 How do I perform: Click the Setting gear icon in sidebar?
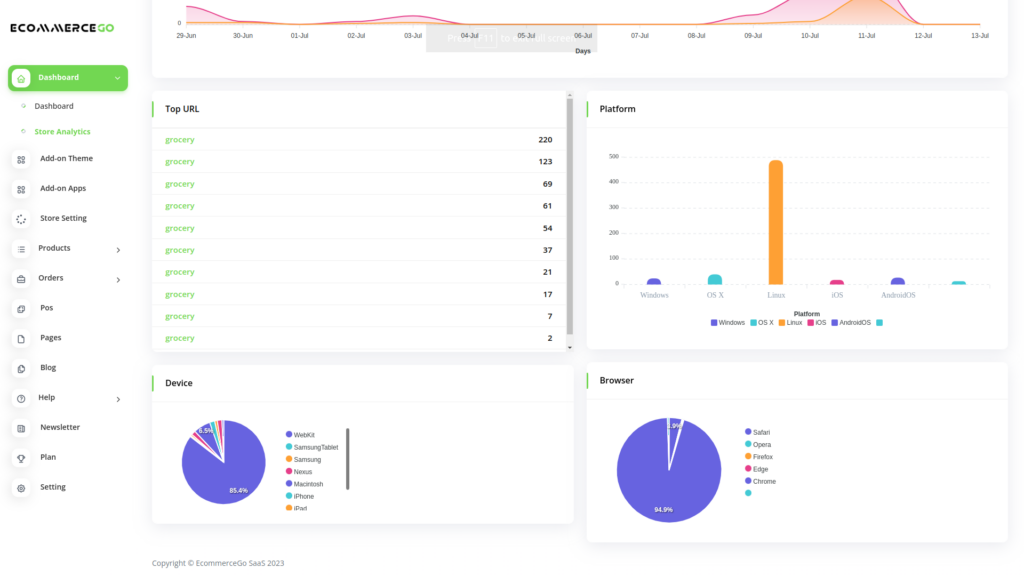tap(22, 487)
